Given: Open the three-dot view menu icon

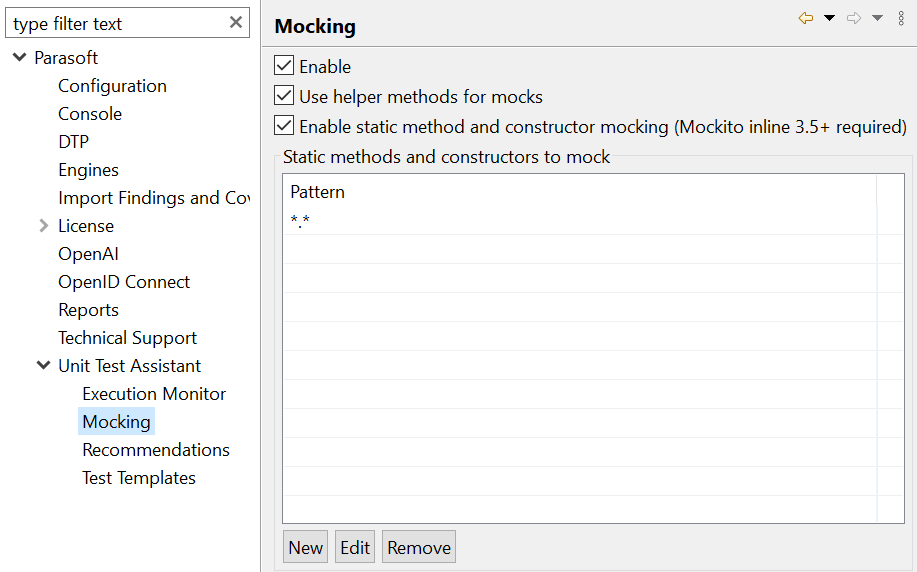Looking at the screenshot, I should pos(901,18).
